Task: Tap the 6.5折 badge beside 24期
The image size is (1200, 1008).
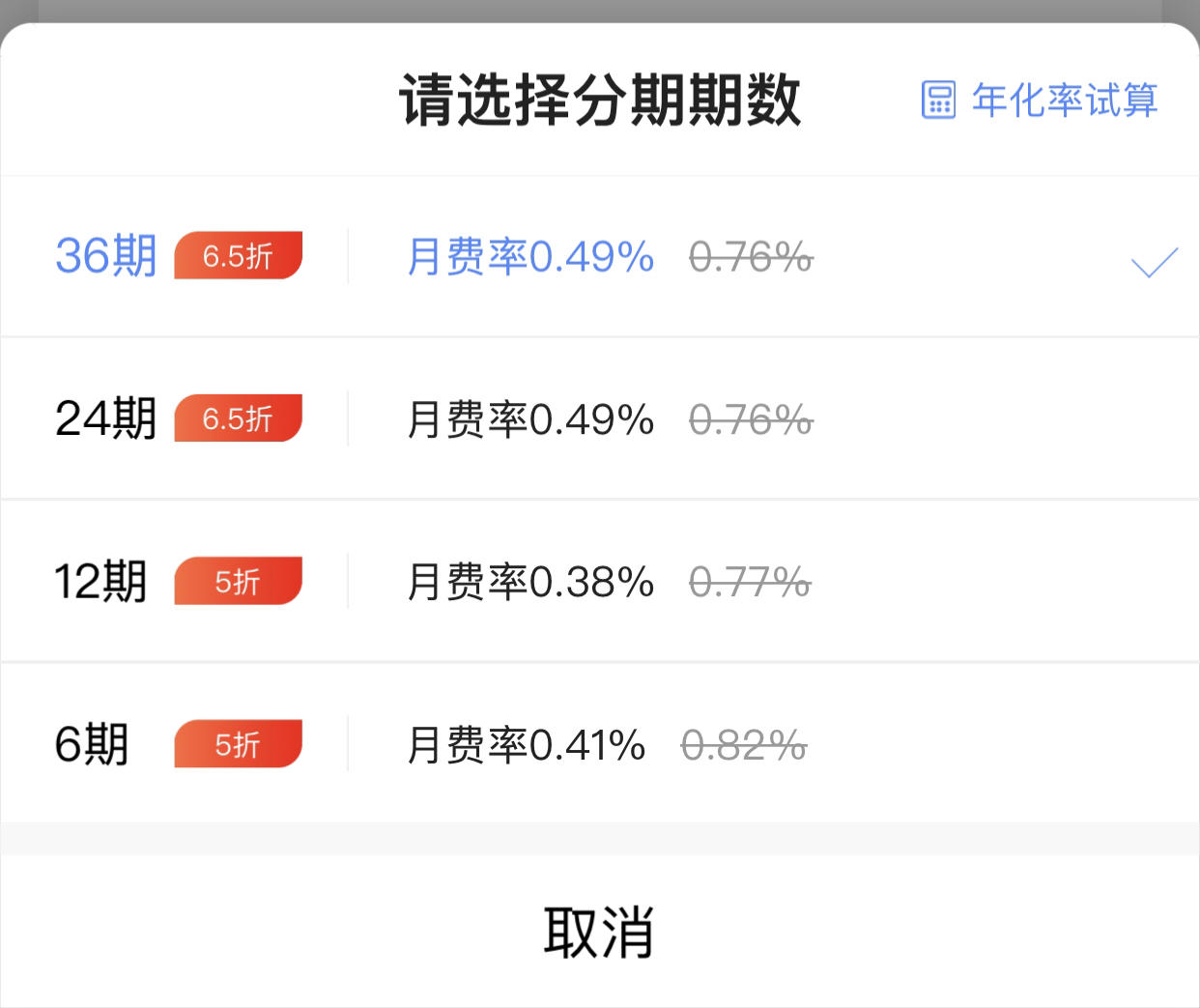Action: coord(238,418)
